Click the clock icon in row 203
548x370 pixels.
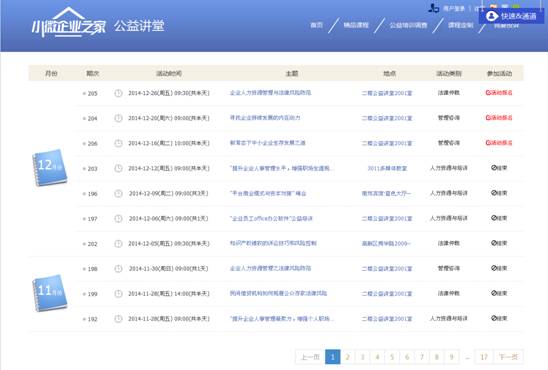[x=118, y=168]
